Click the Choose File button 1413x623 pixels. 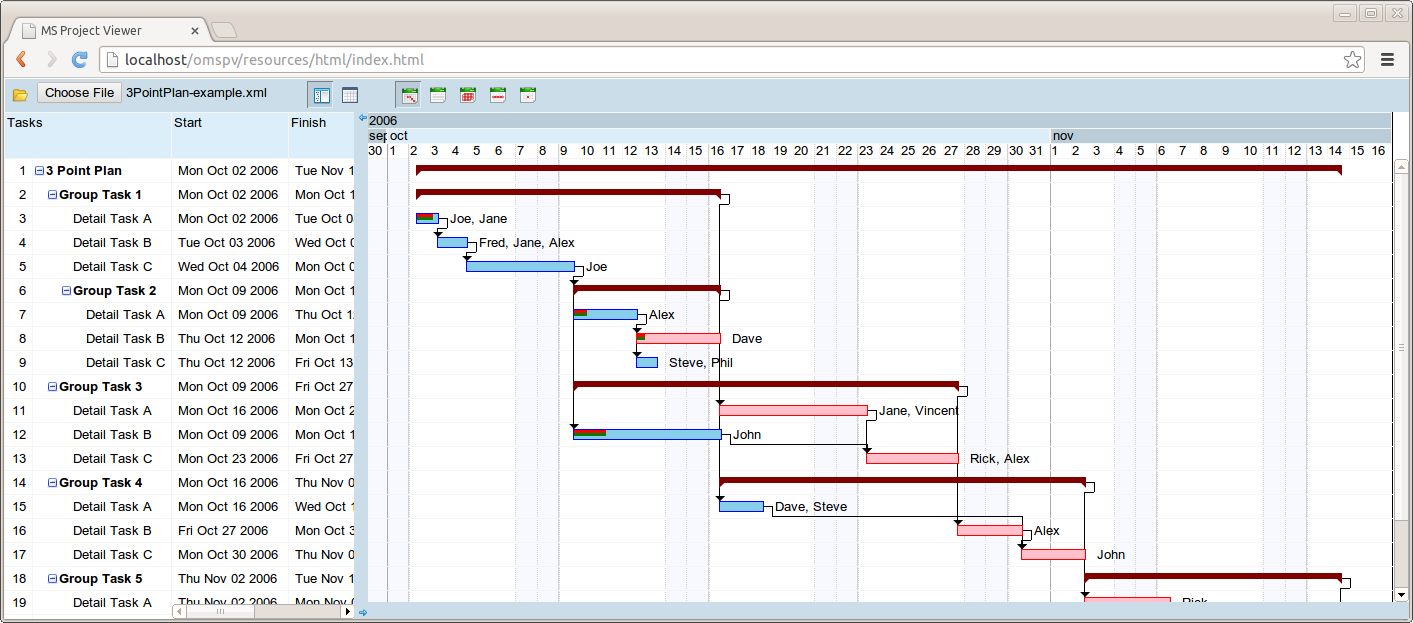click(79, 93)
